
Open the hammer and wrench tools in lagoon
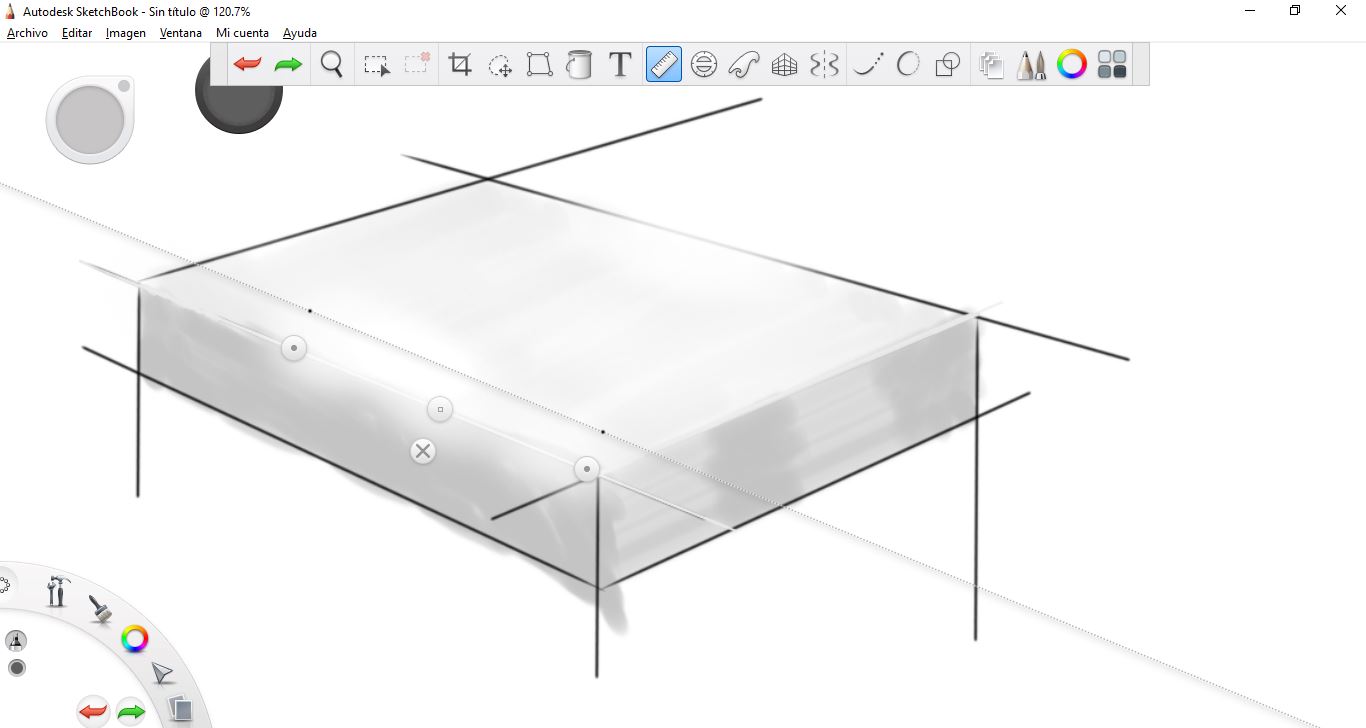(57, 590)
